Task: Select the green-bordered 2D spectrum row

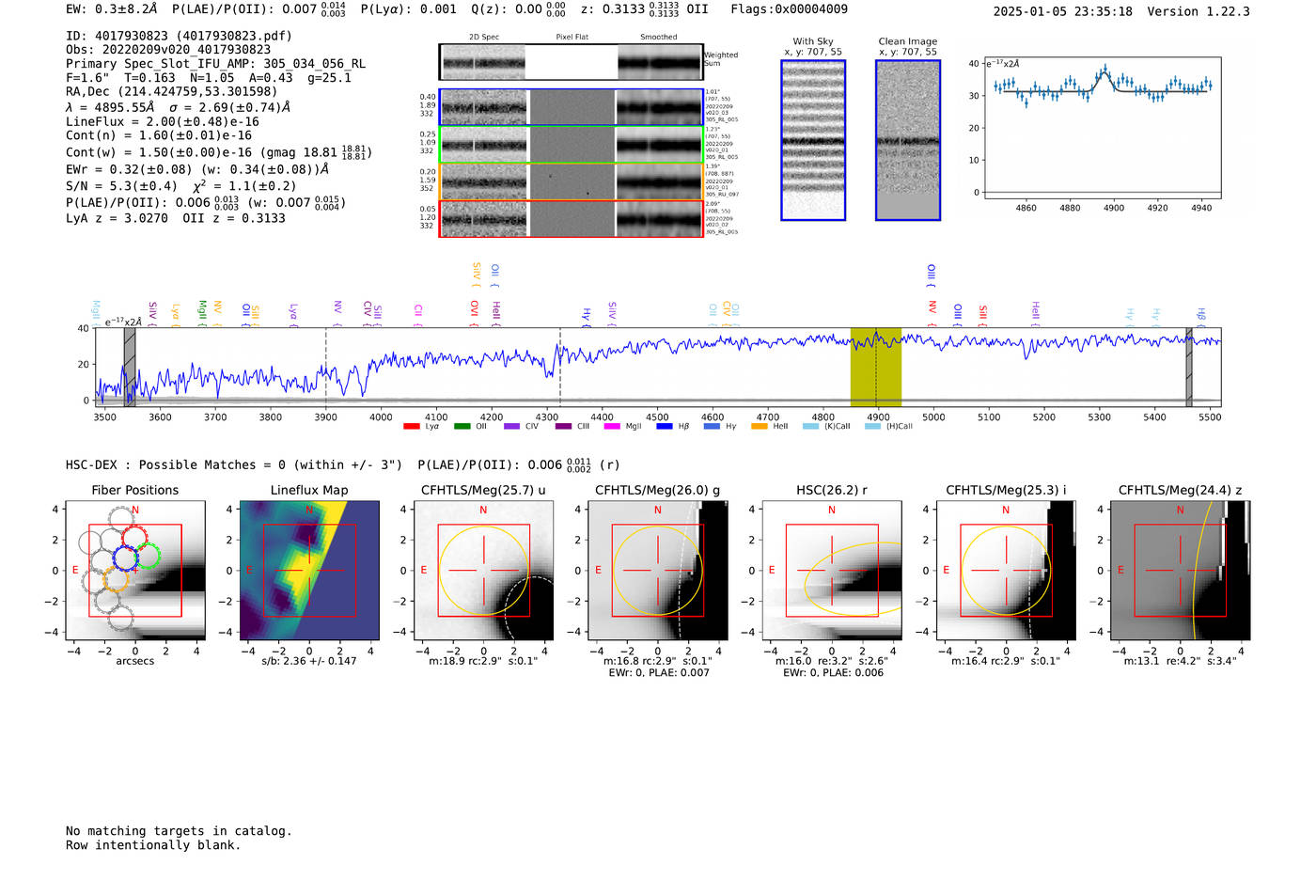Action: (x=572, y=145)
